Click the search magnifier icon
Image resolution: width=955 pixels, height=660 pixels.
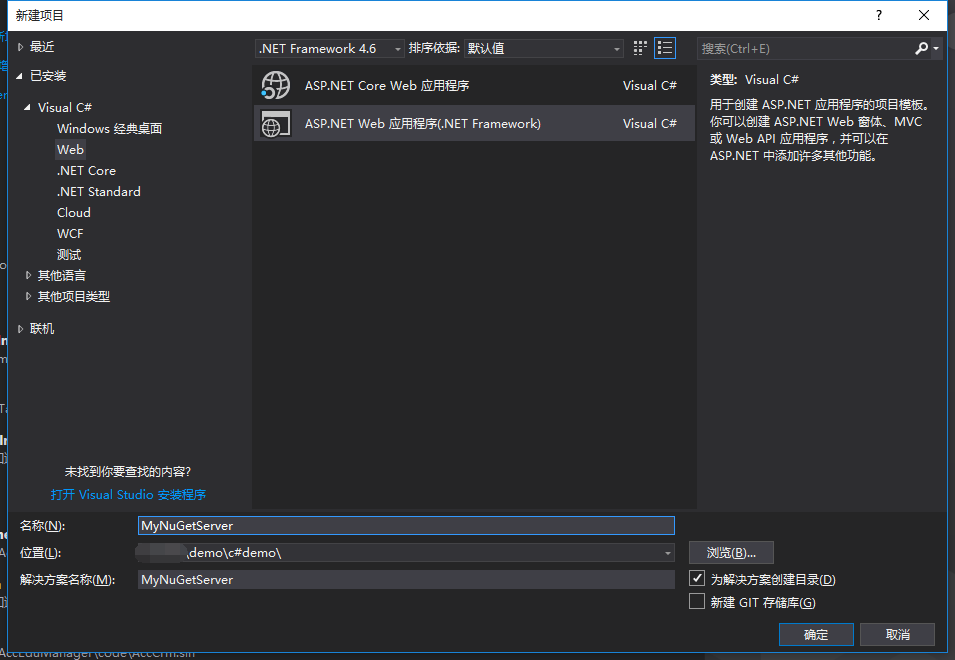point(921,48)
